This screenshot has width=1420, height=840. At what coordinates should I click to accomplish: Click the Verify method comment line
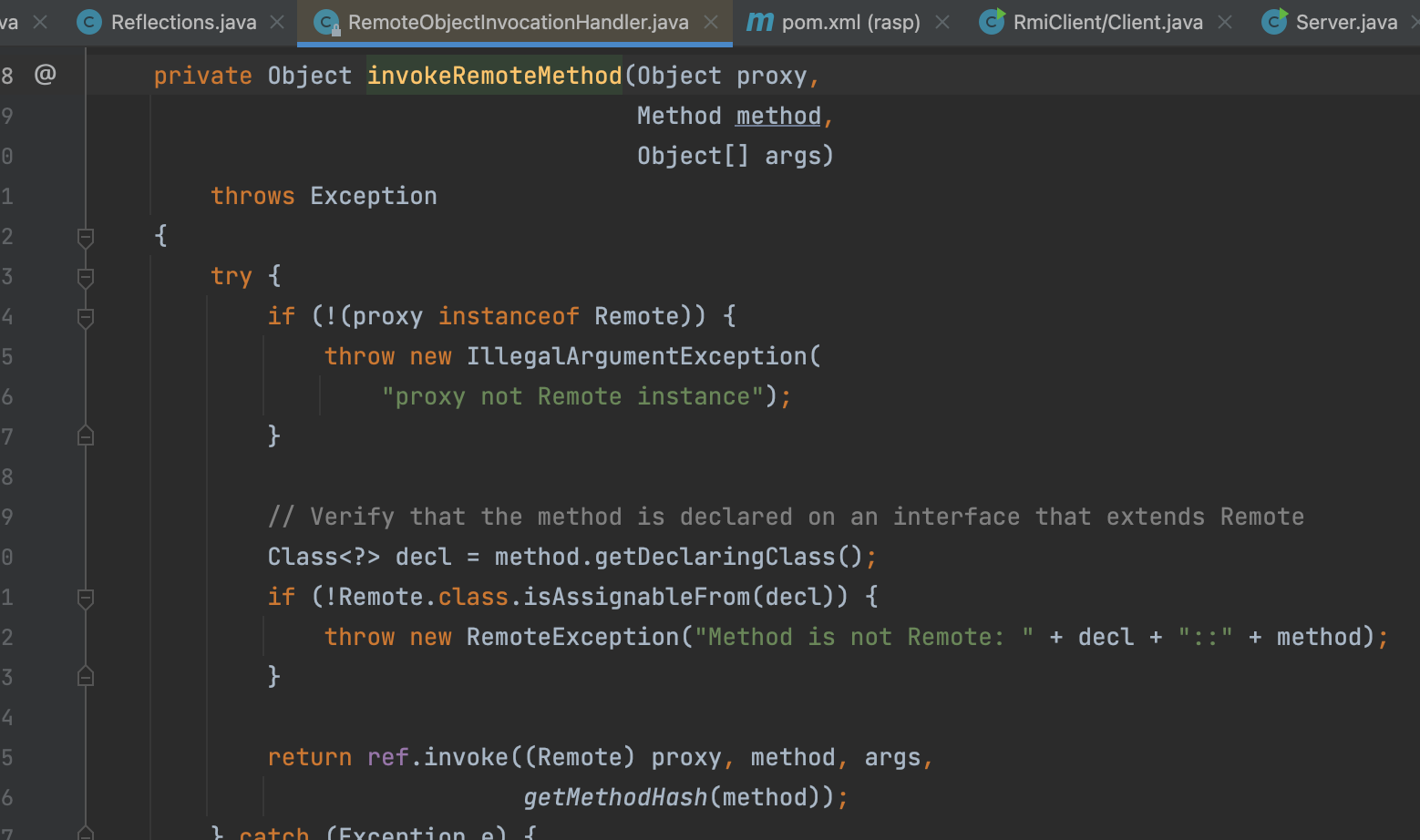786,517
